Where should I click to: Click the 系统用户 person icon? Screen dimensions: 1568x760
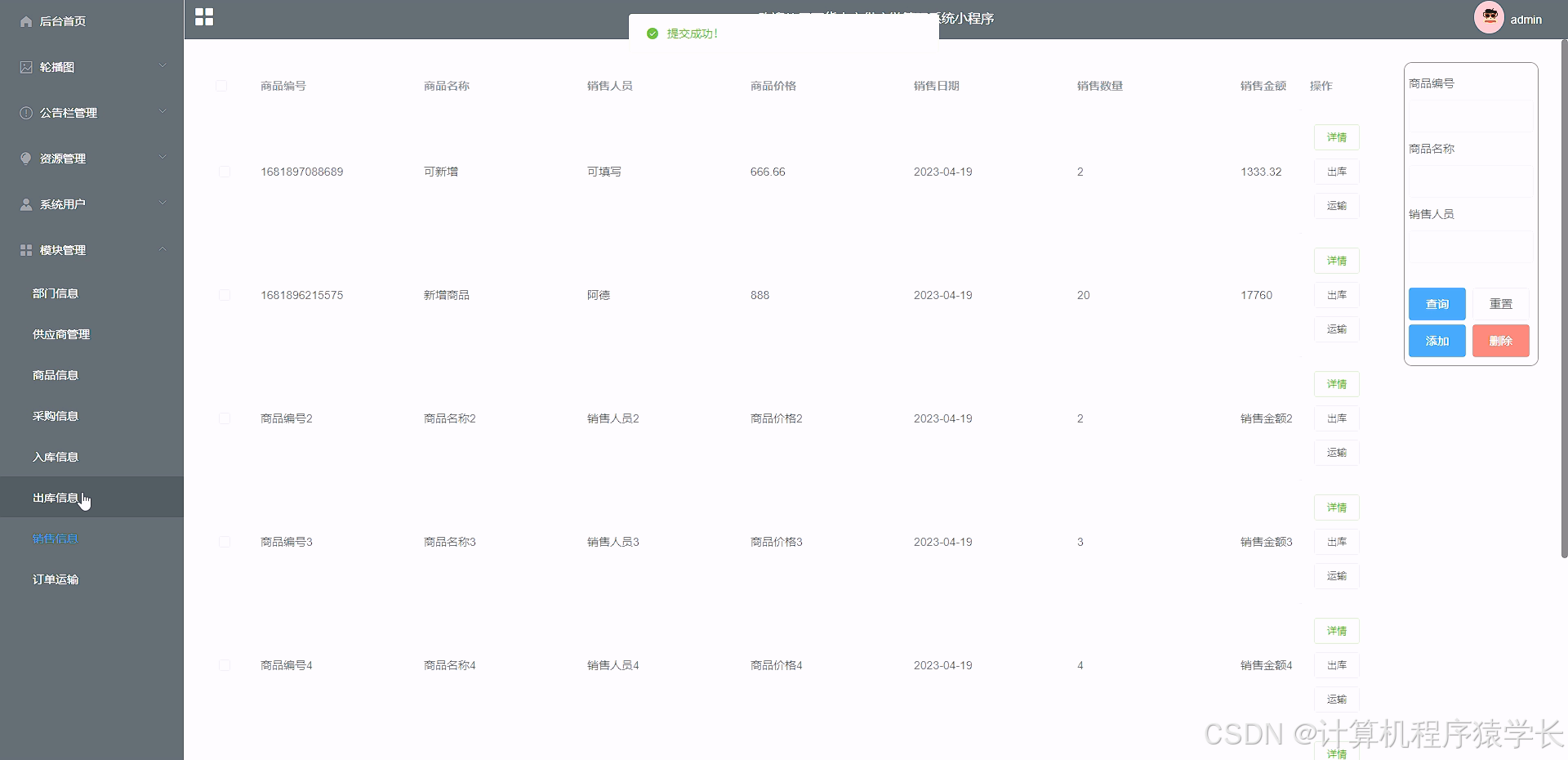tap(26, 204)
